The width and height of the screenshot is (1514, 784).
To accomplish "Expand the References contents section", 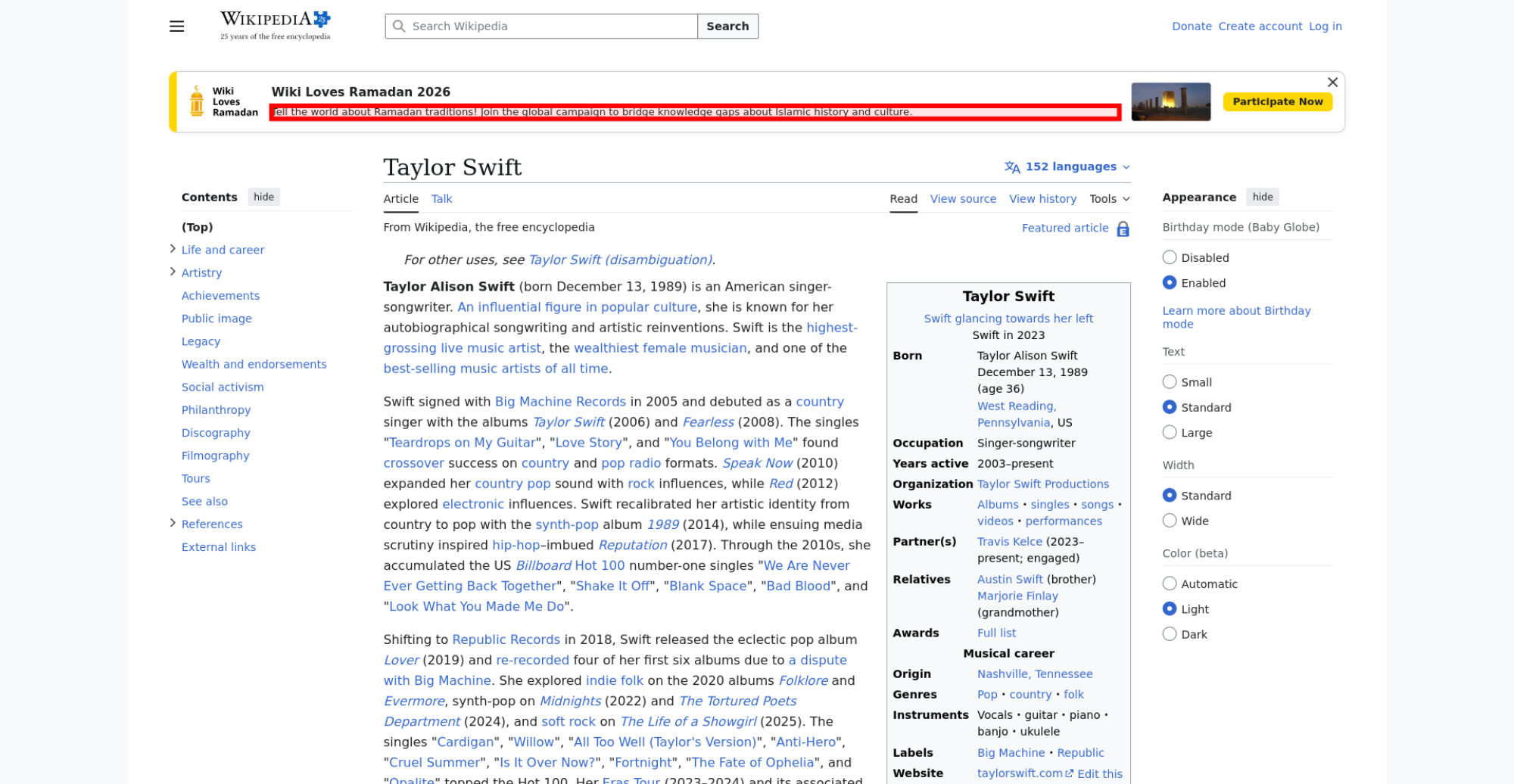I will (x=173, y=523).
